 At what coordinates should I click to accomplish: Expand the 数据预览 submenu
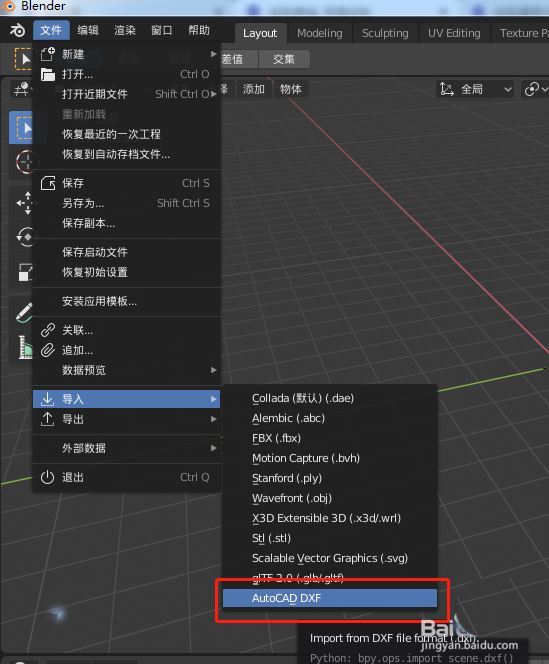click(x=127, y=370)
